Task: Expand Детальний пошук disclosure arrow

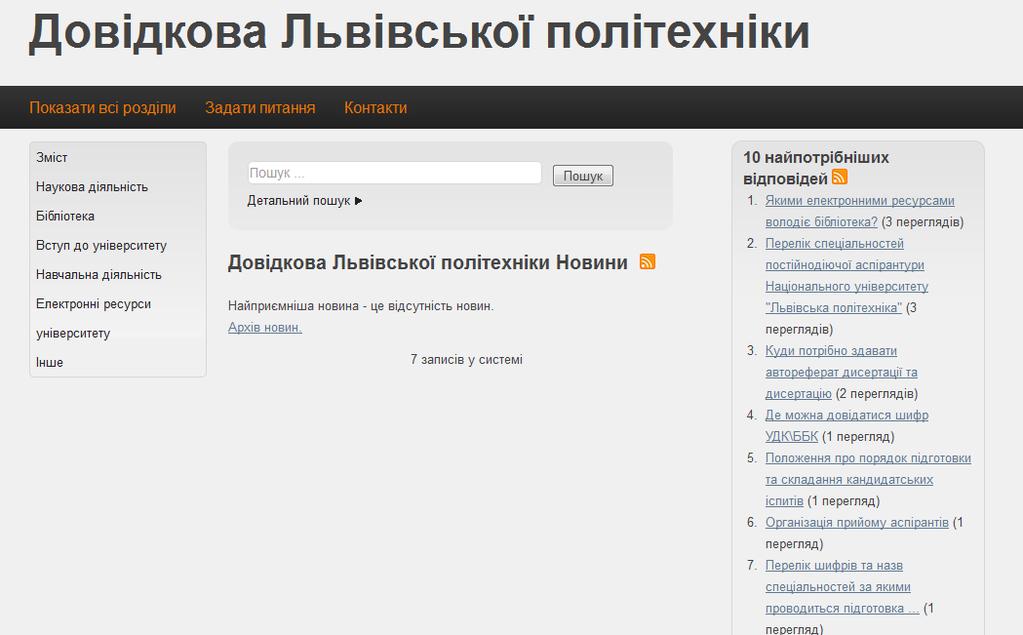Action: point(358,201)
